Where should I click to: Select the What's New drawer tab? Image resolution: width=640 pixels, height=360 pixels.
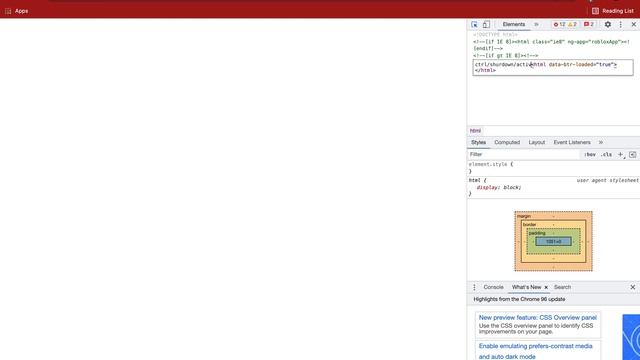[x=526, y=287]
